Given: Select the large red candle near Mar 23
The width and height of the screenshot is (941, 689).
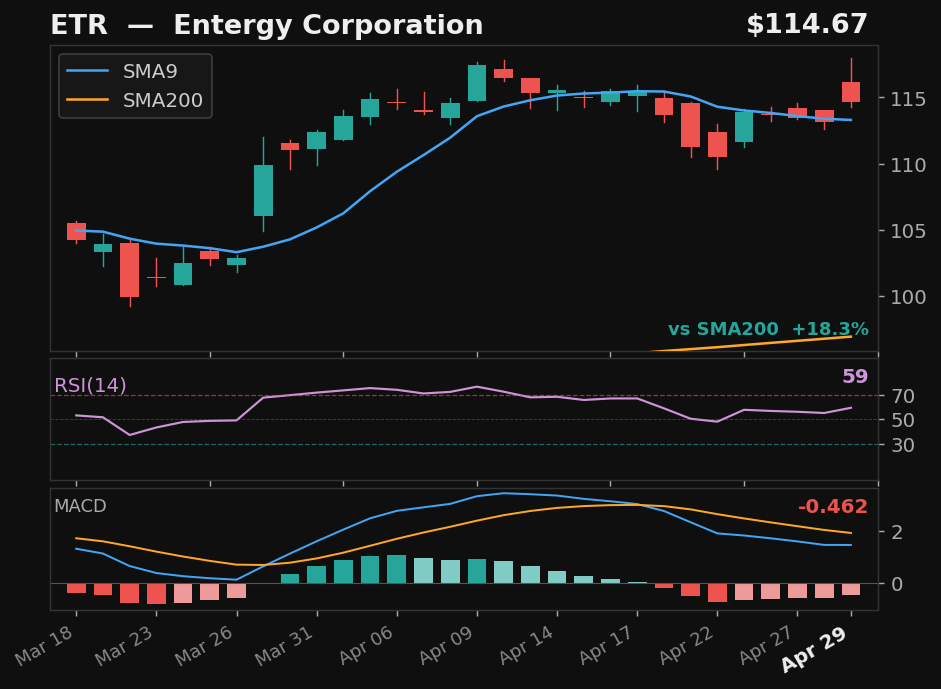Looking at the screenshot, I should pyautogui.click(x=128, y=270).
